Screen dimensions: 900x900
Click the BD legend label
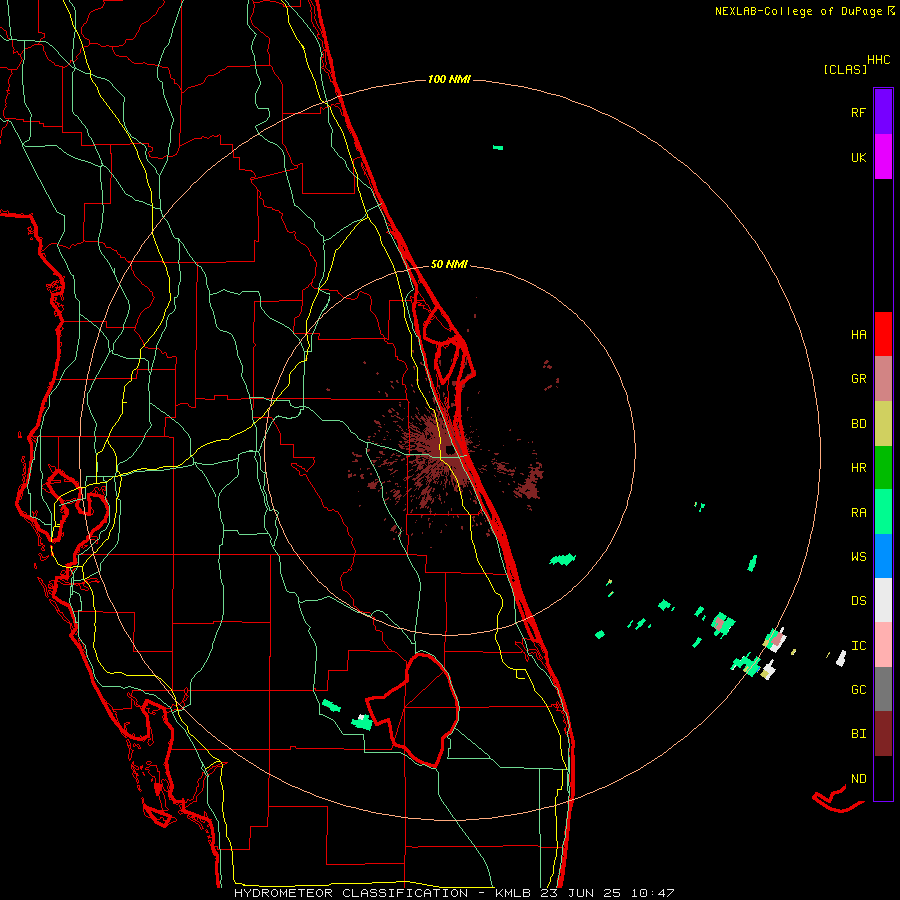[858, 423]
